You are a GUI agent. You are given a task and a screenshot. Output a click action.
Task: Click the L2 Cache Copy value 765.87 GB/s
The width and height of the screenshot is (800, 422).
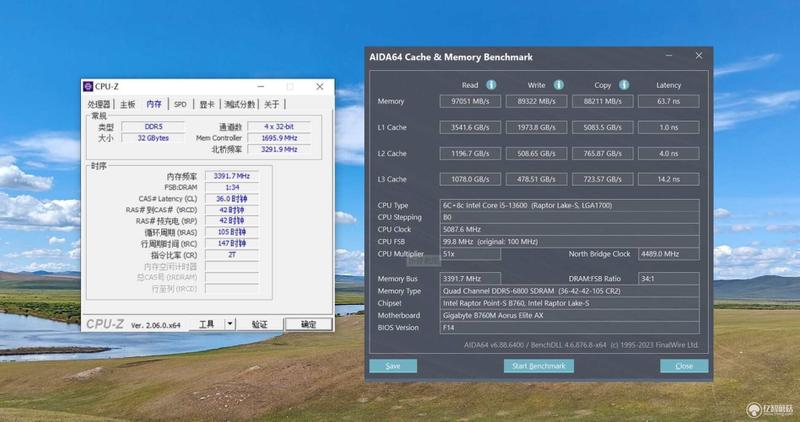[x=603, y=153]
